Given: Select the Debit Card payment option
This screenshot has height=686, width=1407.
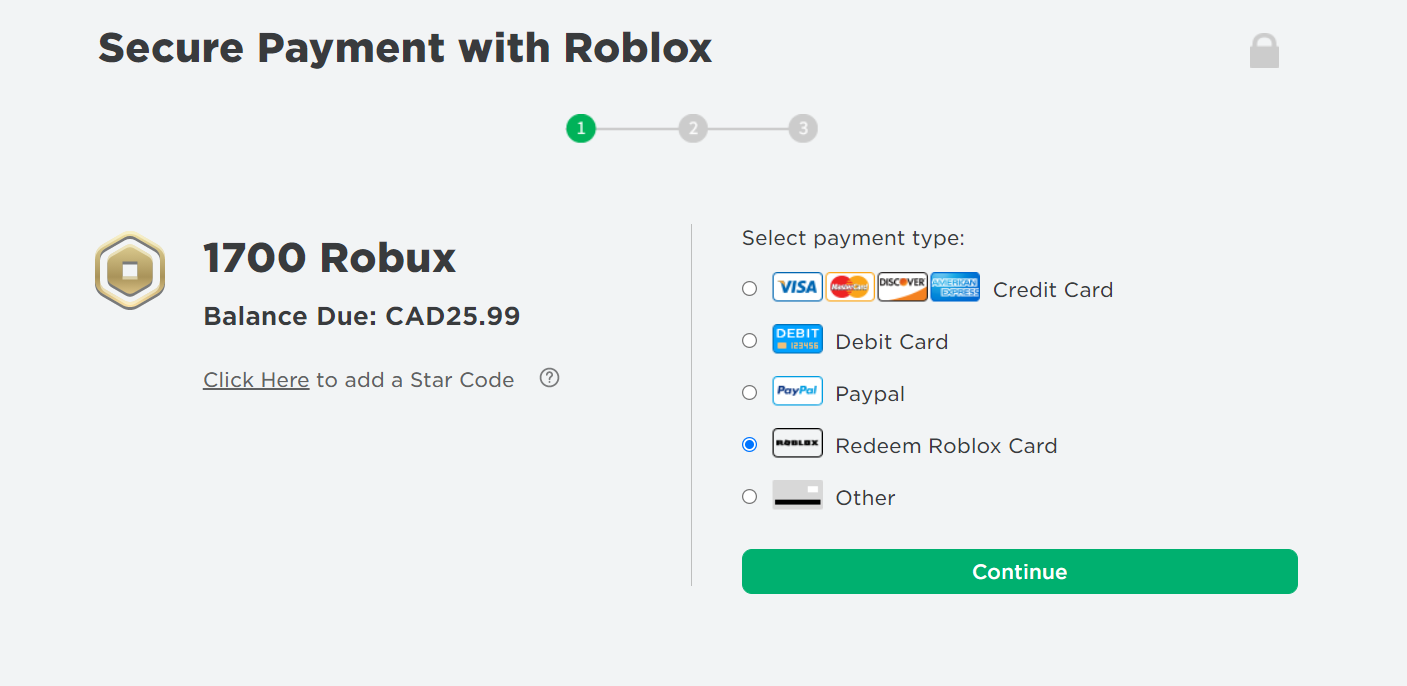Looking at the screenshot, I should [749, 340].
